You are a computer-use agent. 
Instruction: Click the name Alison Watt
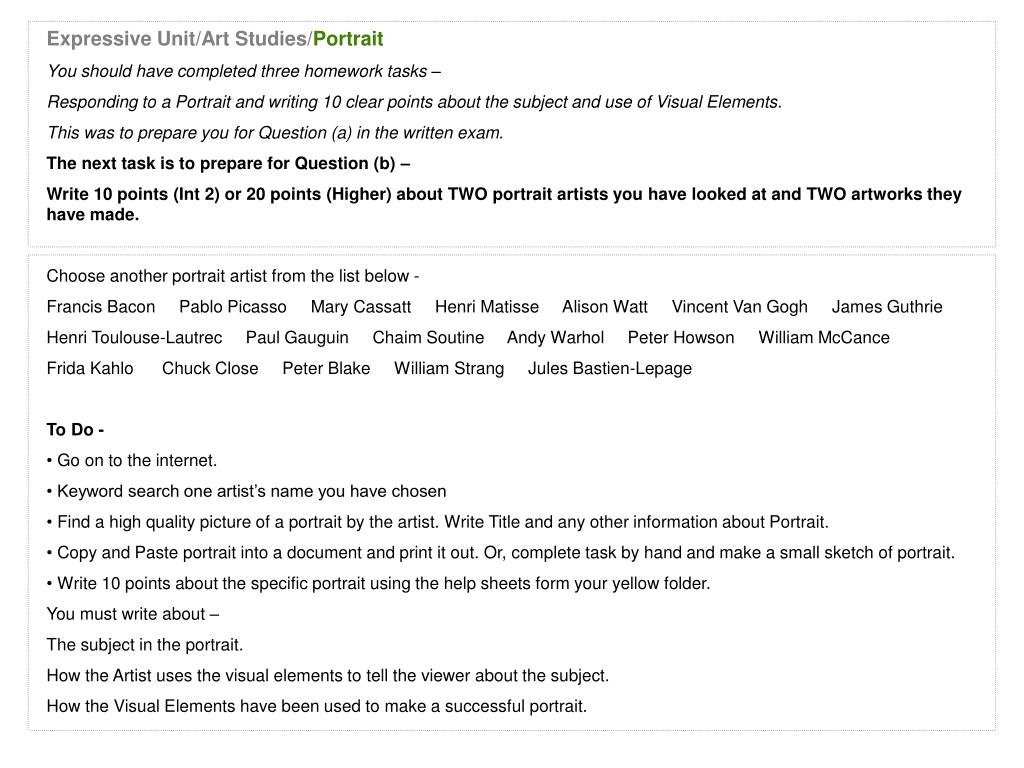(x=605, y=307)
